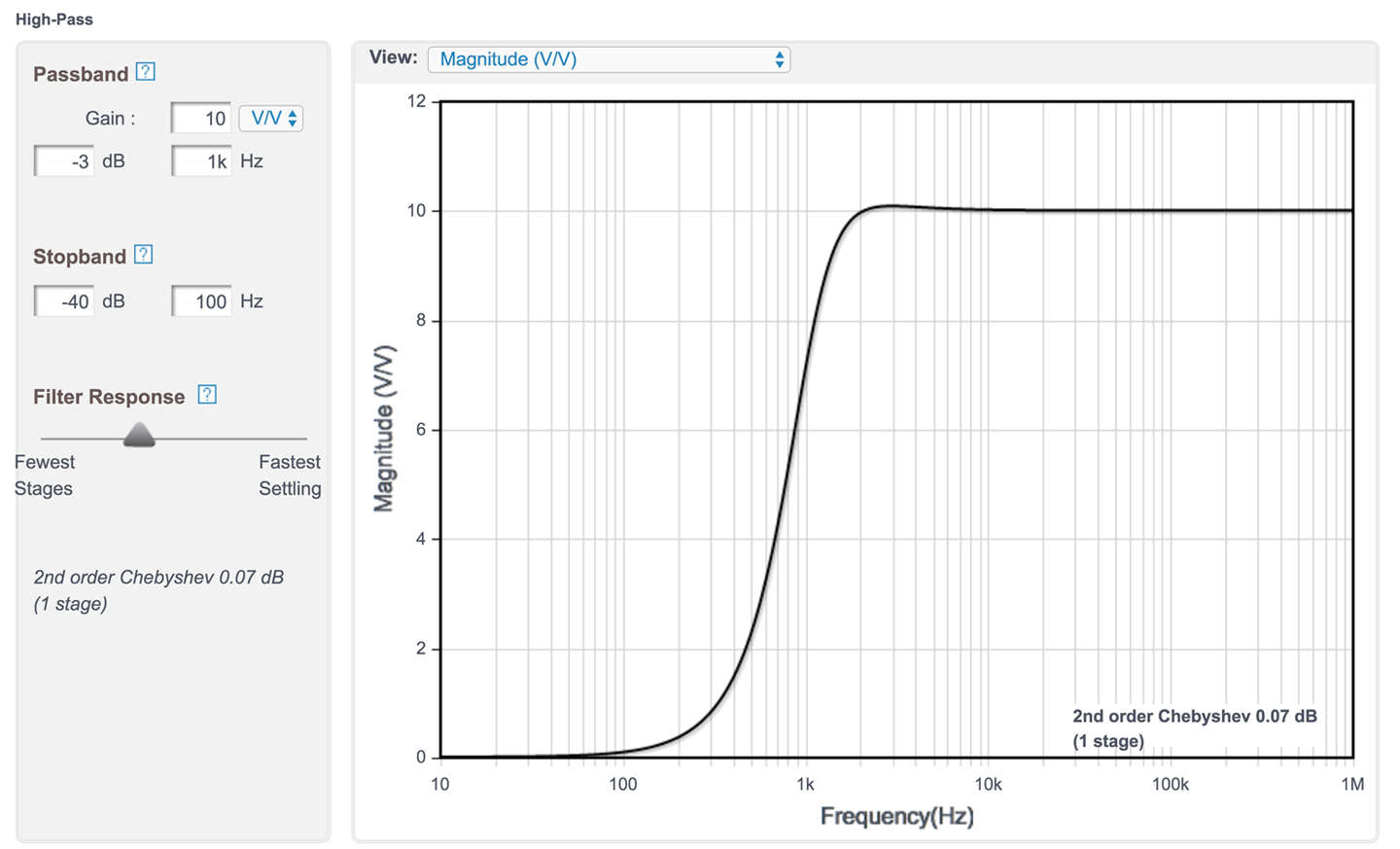Open the Stopband help icon

144,255
